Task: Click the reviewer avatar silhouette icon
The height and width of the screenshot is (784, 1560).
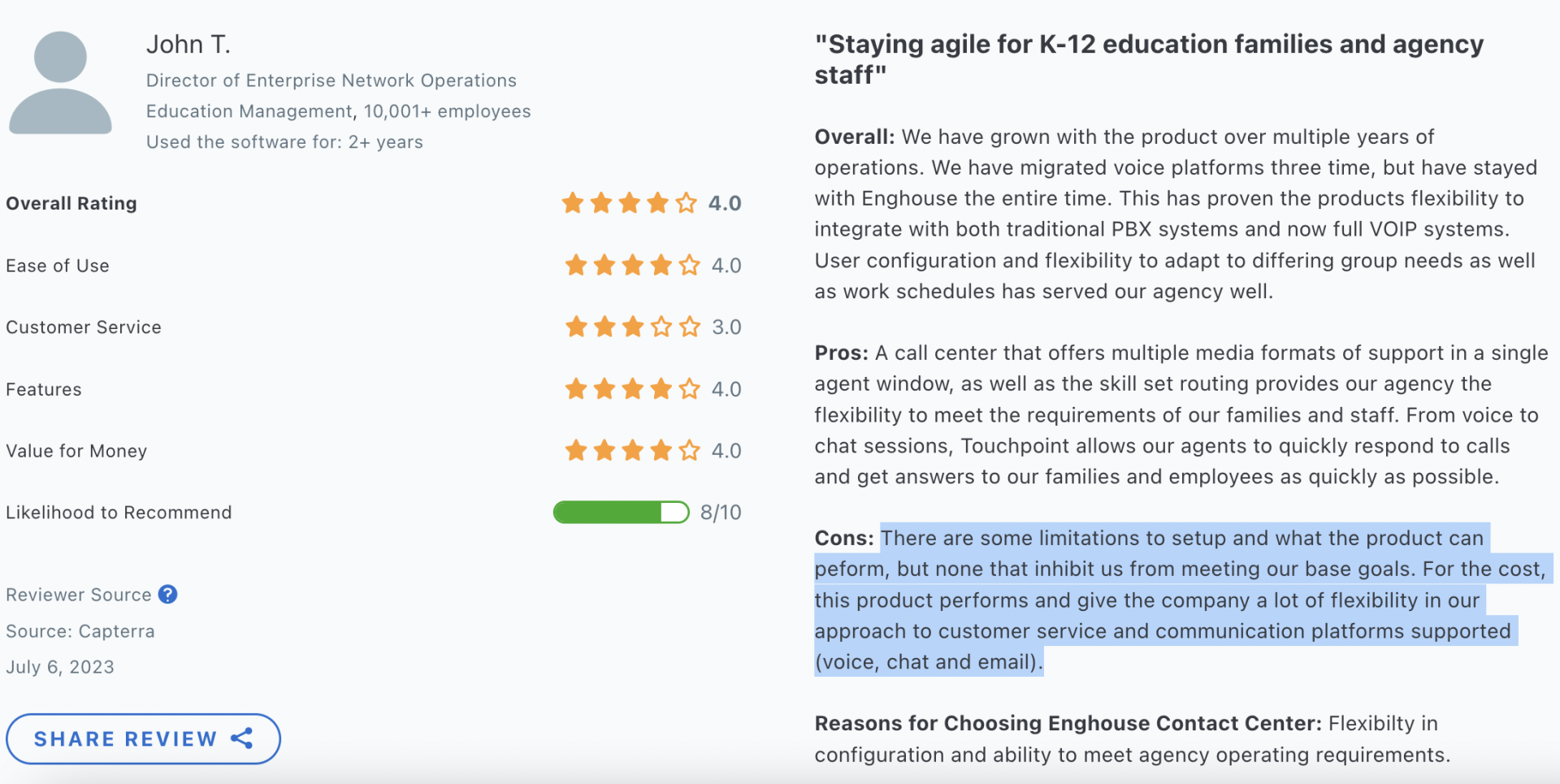Action: [60, 83]
